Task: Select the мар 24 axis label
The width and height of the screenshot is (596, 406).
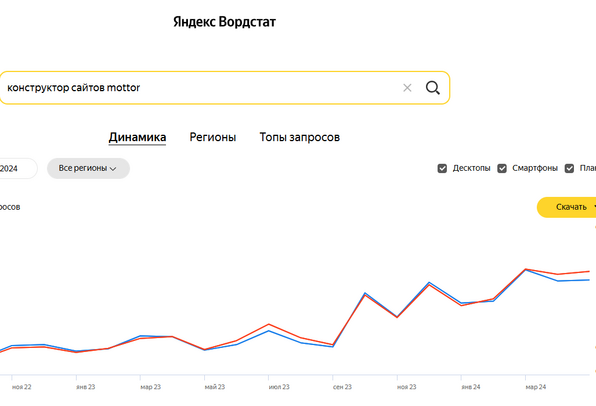Action: [536, 387]
